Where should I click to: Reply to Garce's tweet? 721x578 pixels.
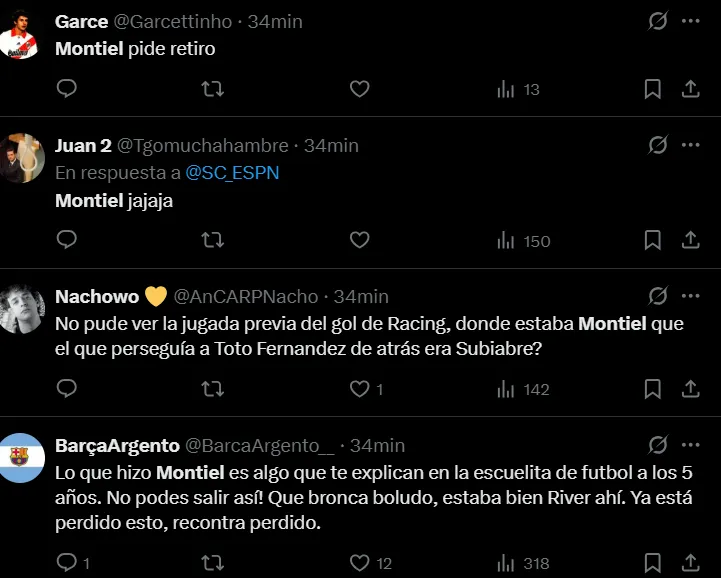(67, 89)
